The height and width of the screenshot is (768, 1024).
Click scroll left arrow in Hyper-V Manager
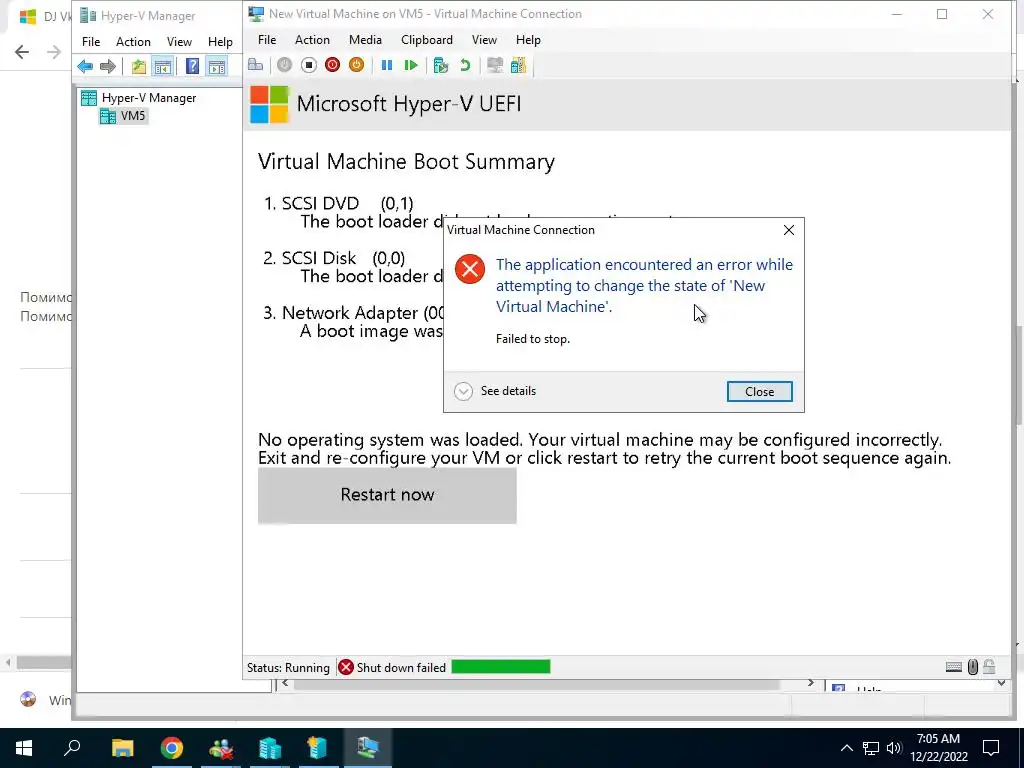click(285, 684)
